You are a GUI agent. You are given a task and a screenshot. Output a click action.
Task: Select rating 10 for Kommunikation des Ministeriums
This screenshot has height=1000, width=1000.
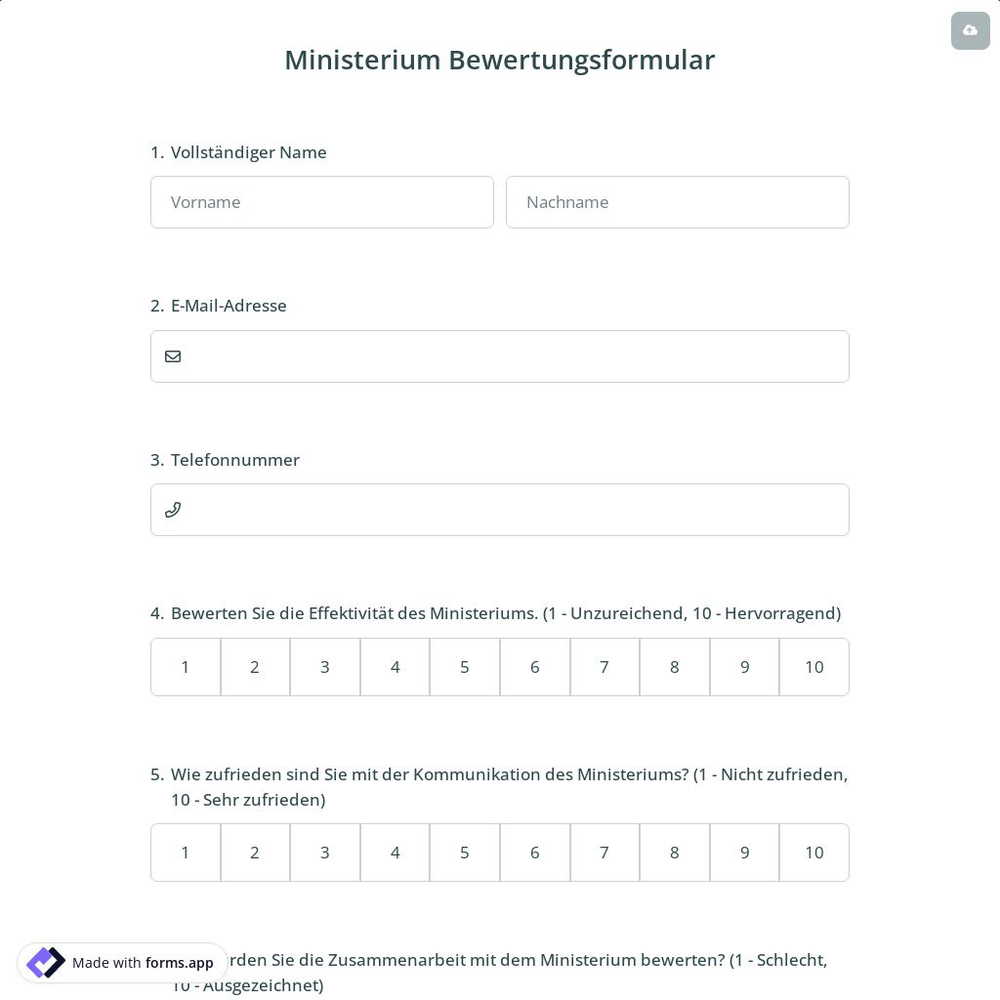click(x=814, y=852)
